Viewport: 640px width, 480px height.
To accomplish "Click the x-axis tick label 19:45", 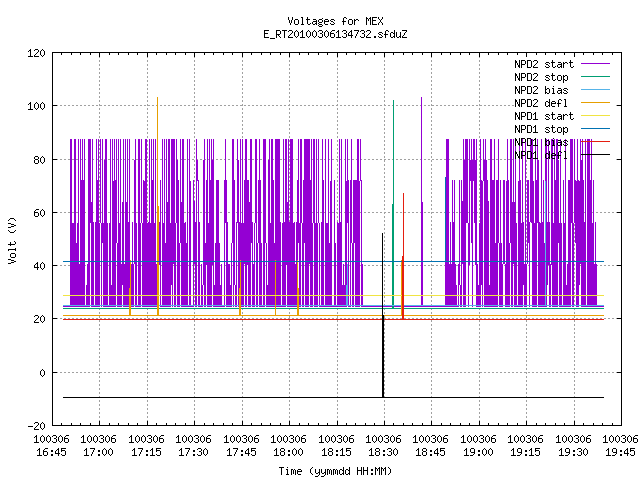I will [x=620, y=452].
